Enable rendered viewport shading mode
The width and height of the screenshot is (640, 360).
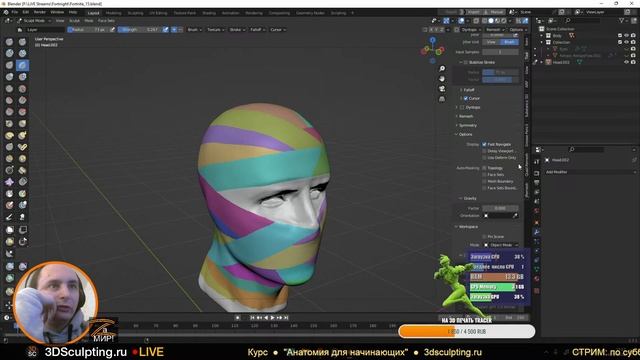tap(504, 20)
